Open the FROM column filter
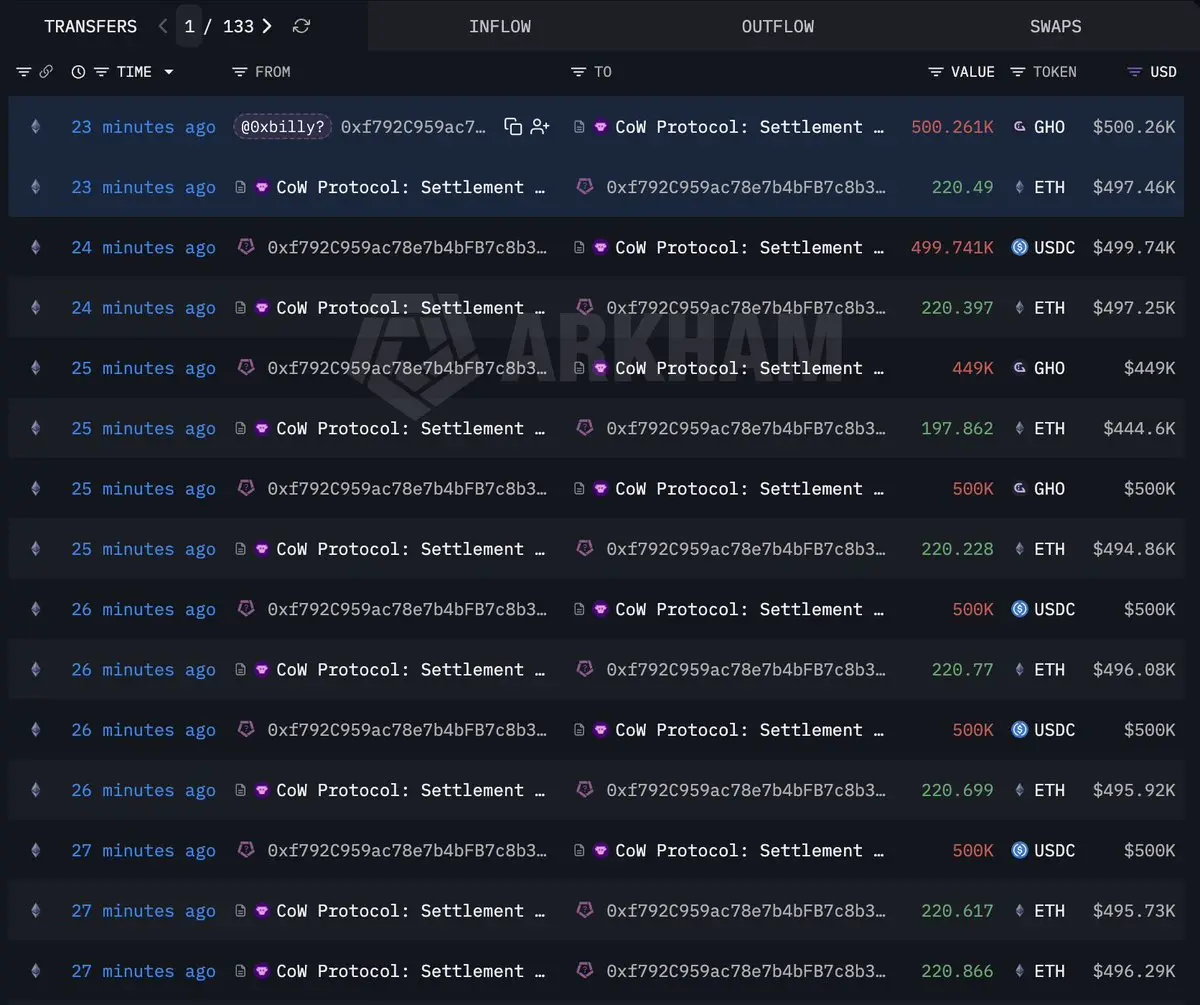 pyautogui.click(x=239, y=72)
